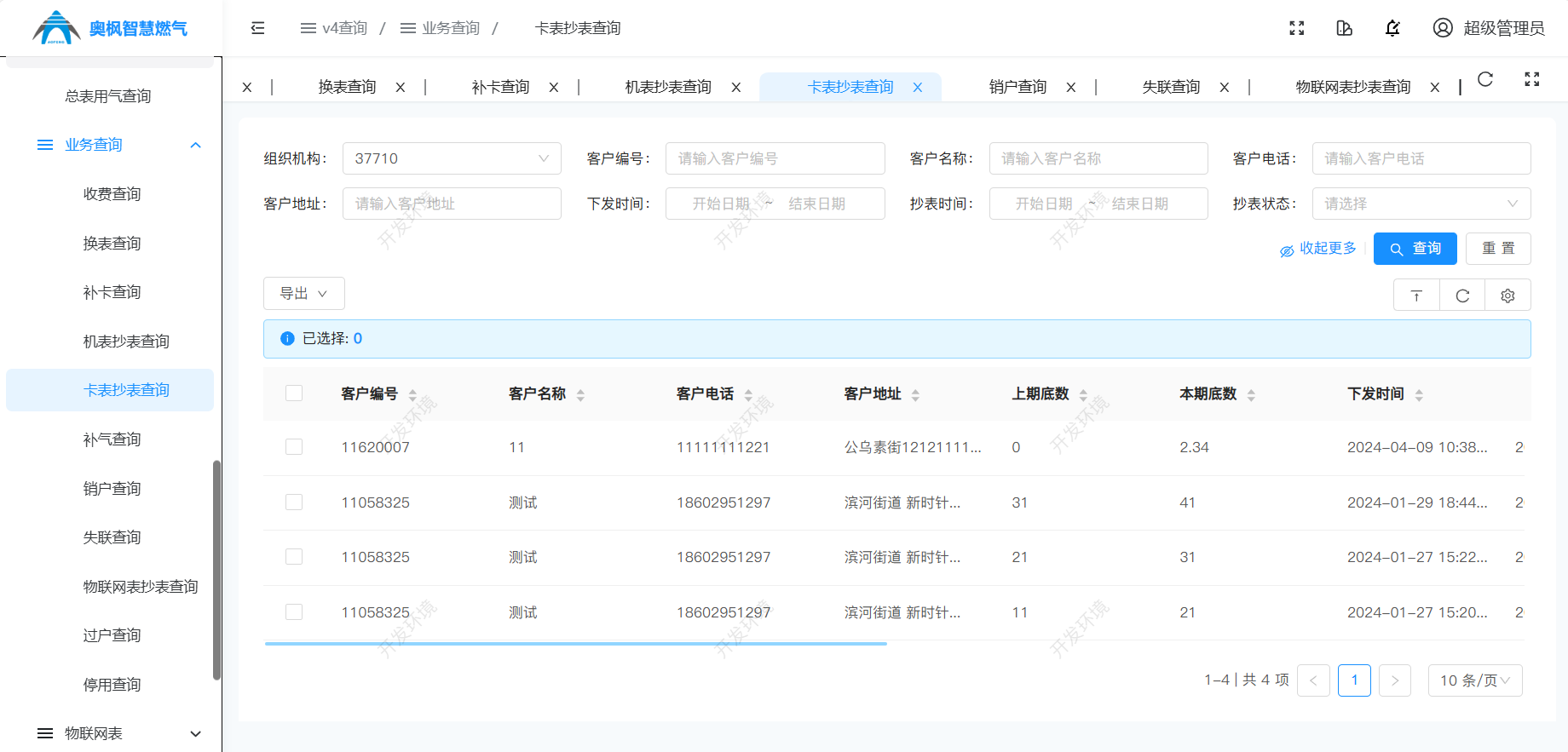The width and height of the screenshot is (1568, 752).
Task: Close the 换表查询 tab
Action: [x=401, y=87]
